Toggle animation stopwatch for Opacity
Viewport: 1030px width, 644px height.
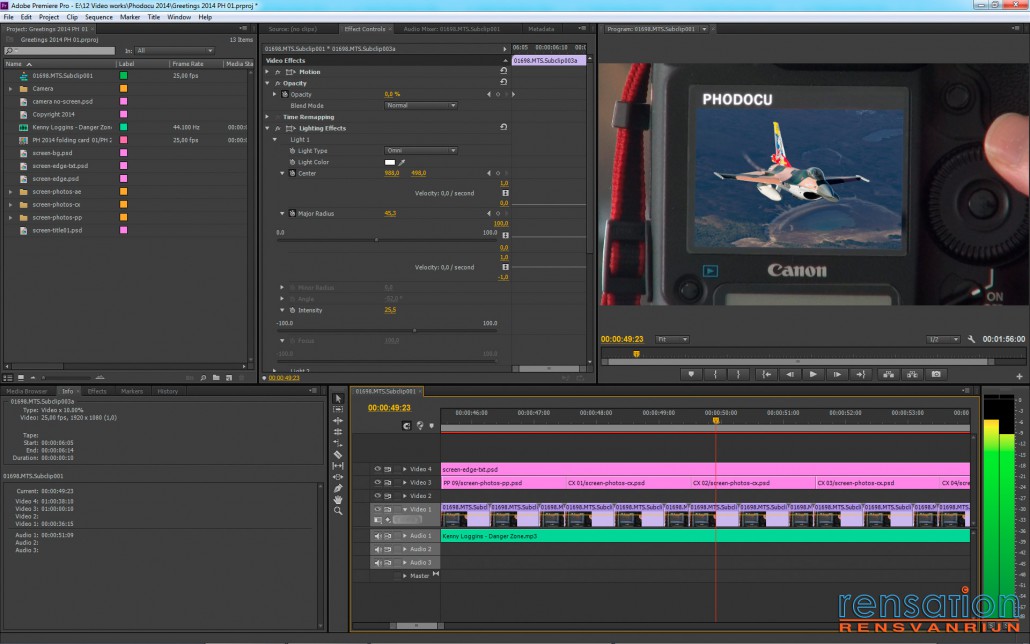pos(284,94)
